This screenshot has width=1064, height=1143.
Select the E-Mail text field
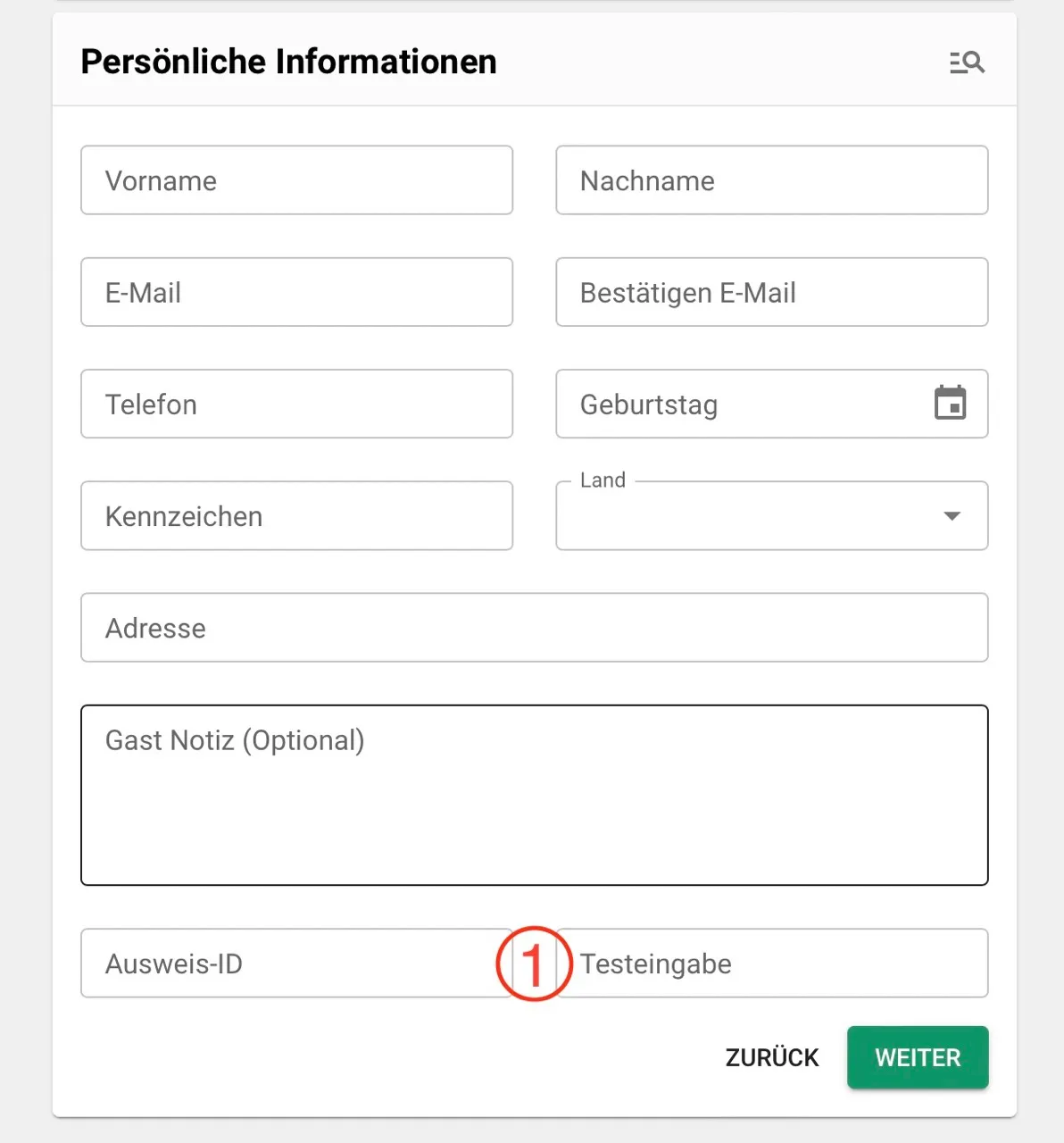click(296, 292)
